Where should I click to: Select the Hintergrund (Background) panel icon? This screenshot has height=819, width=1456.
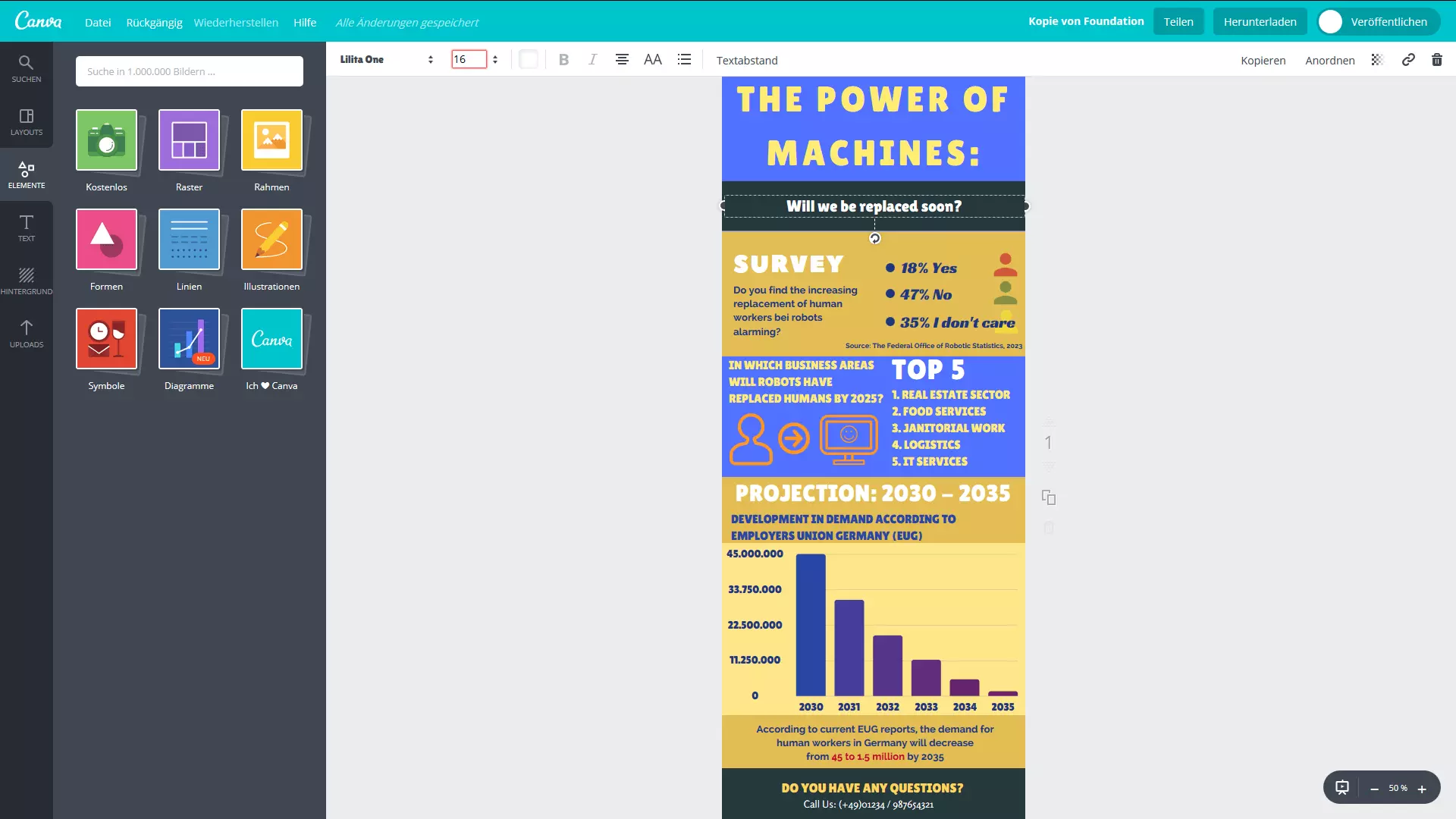pyautogui.click(x=26, y=276)
